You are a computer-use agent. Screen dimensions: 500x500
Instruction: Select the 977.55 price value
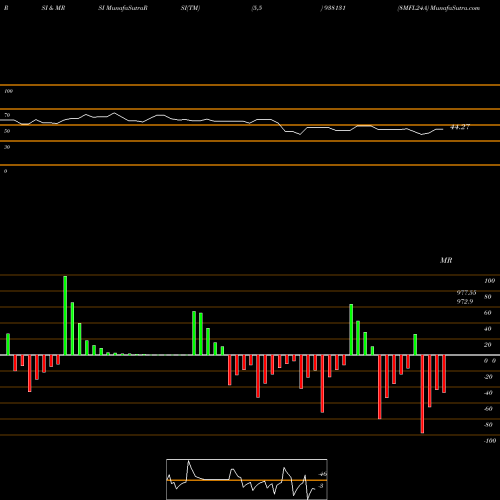click(466, 293)
